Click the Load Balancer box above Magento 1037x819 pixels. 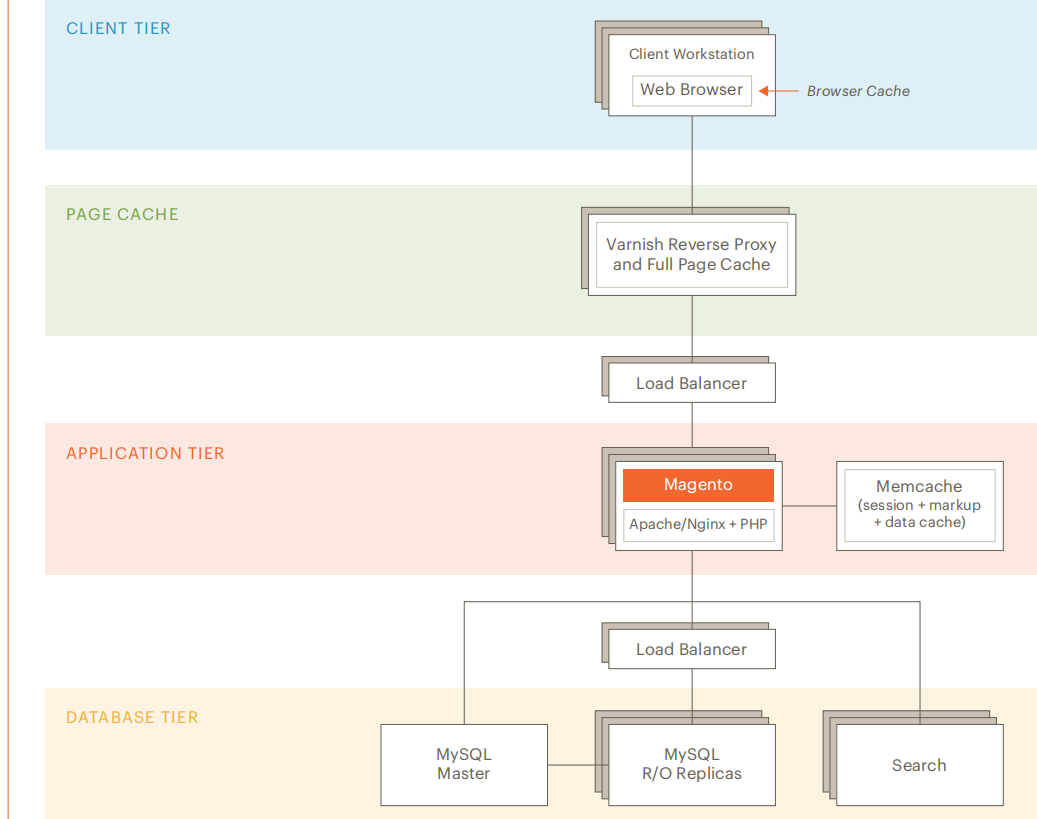click(692, 383)
